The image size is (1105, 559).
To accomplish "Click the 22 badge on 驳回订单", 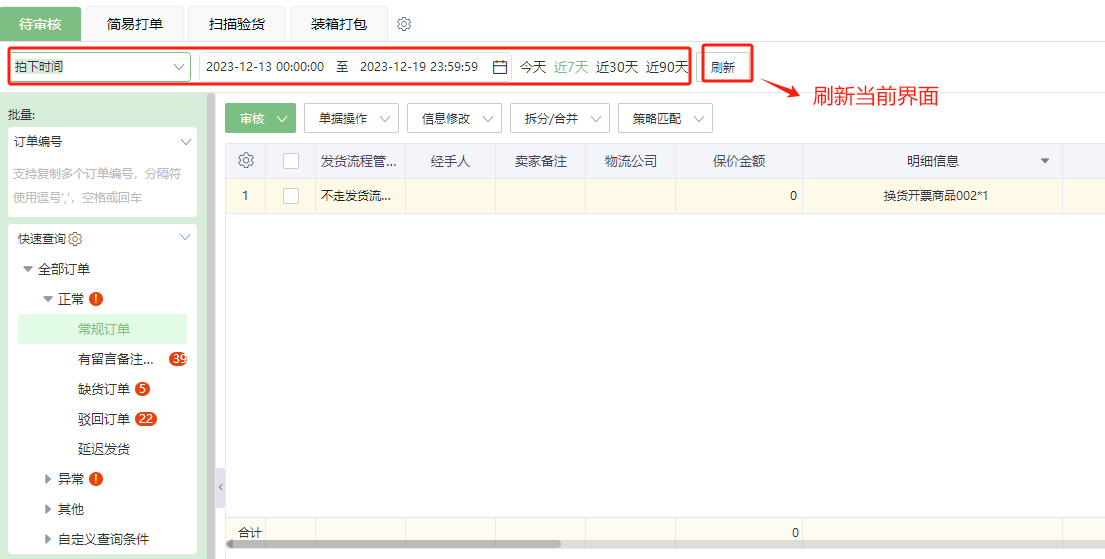I will 146,419.
